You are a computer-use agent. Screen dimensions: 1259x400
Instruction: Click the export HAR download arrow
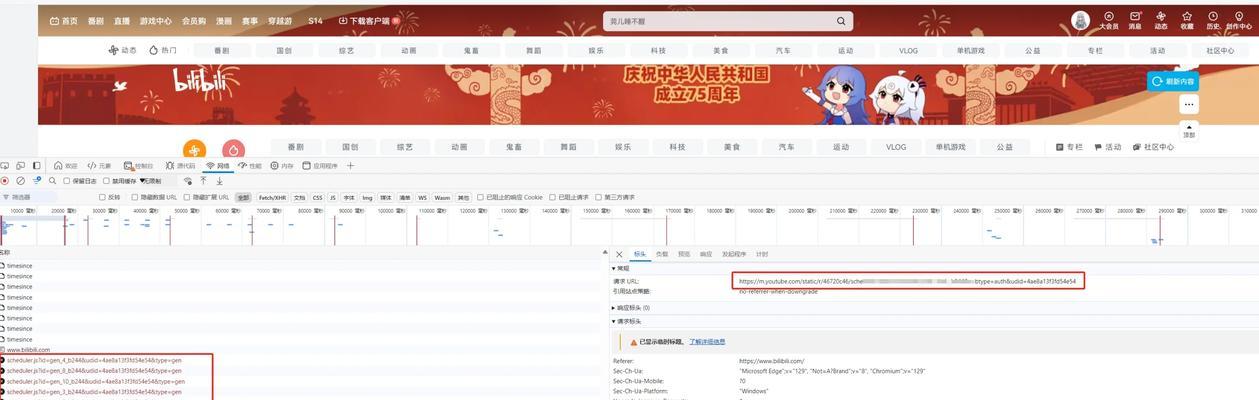(219, 181)
